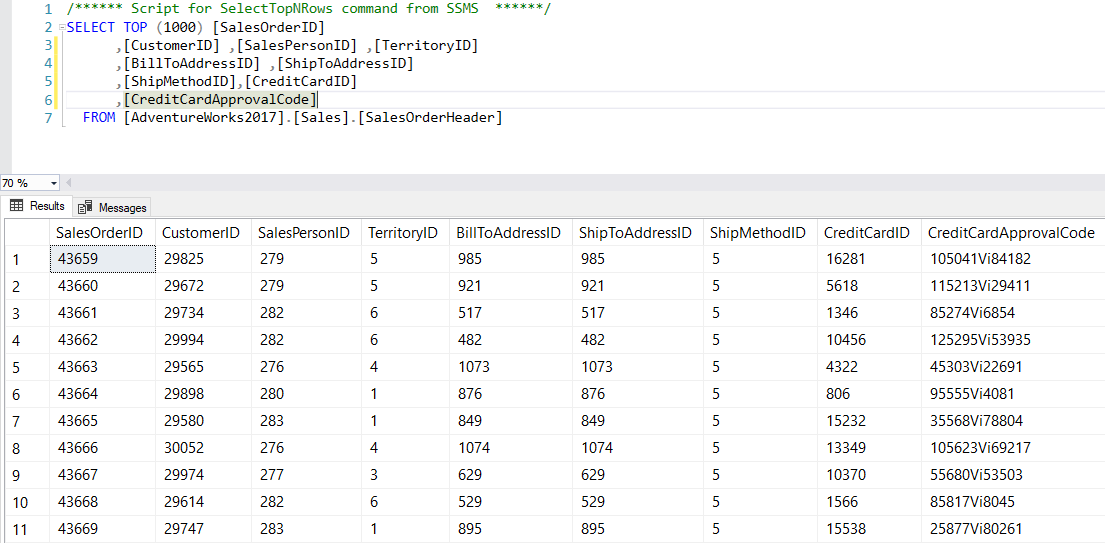Click approval code cell 105041Vi84182
Screen dimensions: 1105x543
point(979,259)
